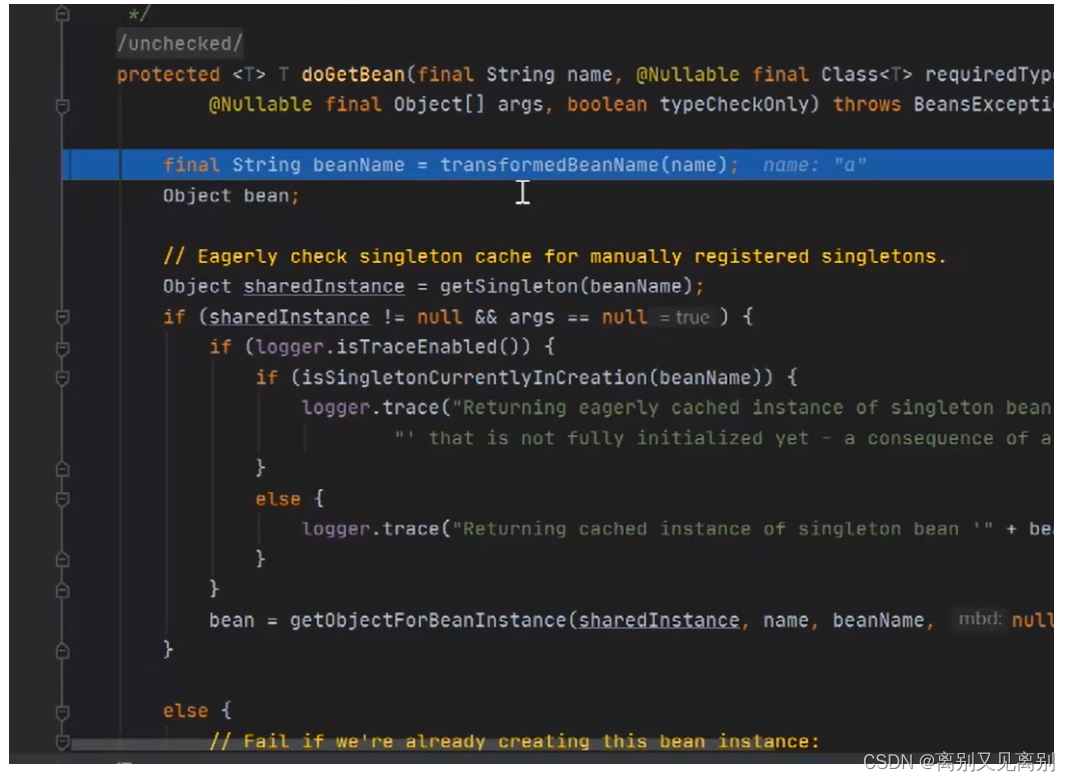Image resolution: width=1070 pixels, height=781 pixels.
Task: Click the 'Eagerly check singleton cache' comment
Action: (x=554, y=256)
